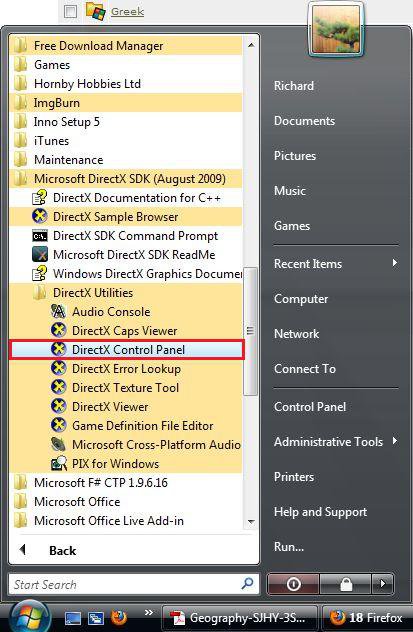Expand the Recent Items submenu arrow

click(395, 263)
